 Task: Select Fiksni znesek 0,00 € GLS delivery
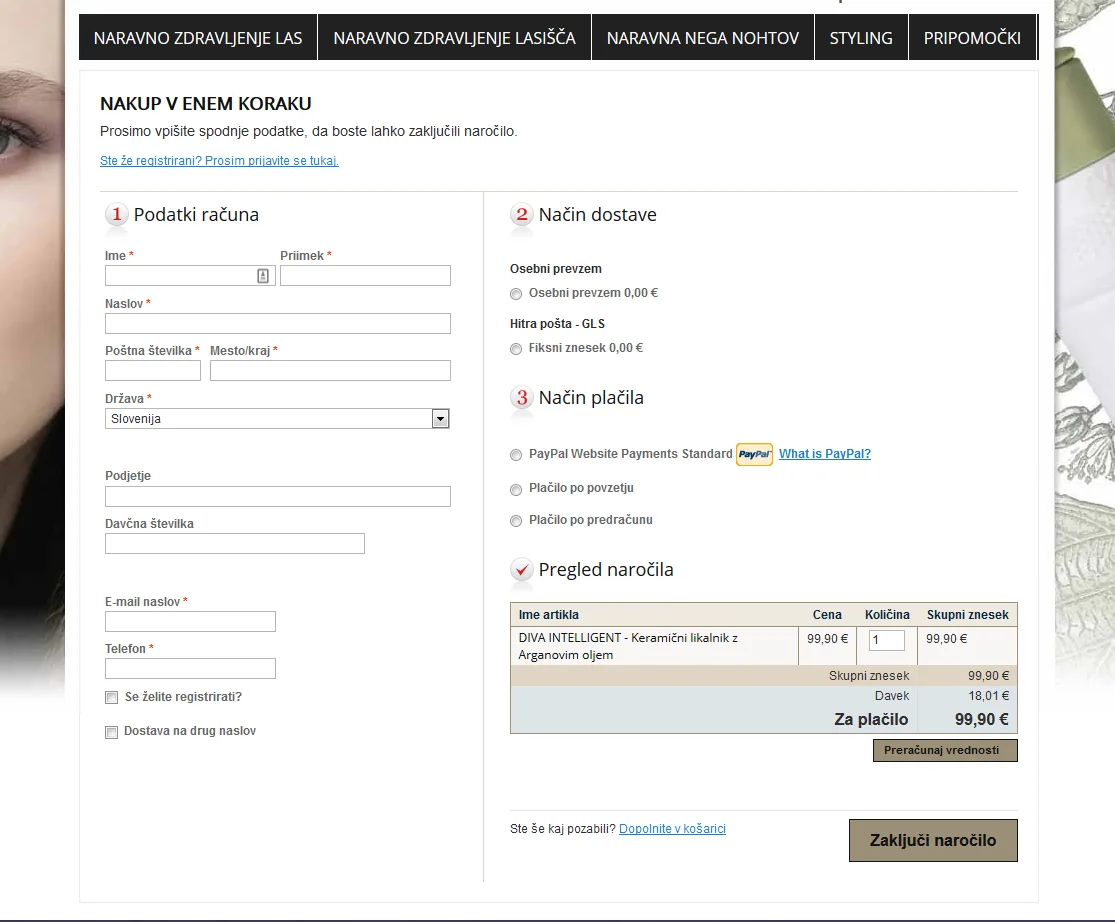[x=516, y=348]
